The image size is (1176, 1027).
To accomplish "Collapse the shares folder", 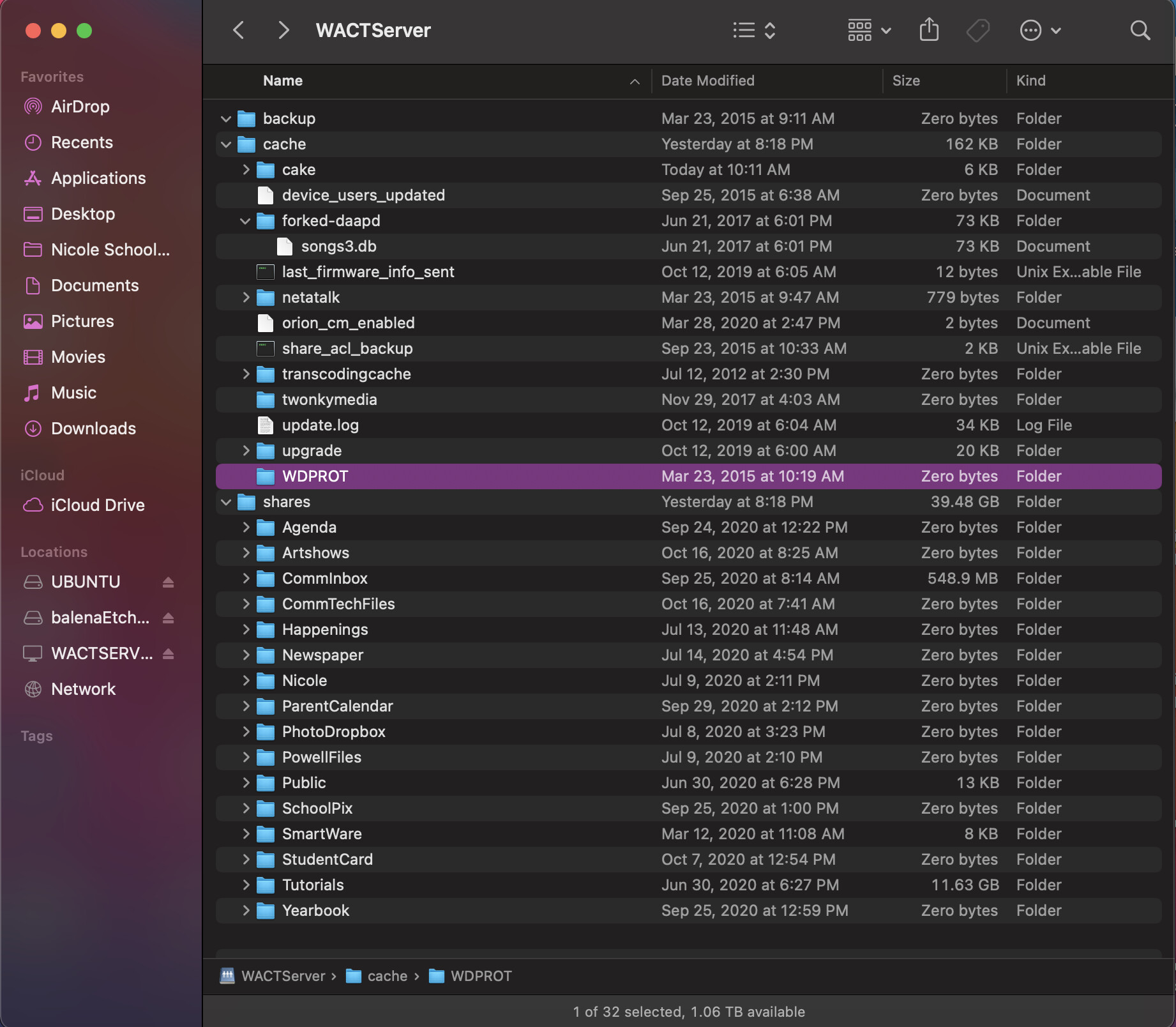I will point(225,502).
